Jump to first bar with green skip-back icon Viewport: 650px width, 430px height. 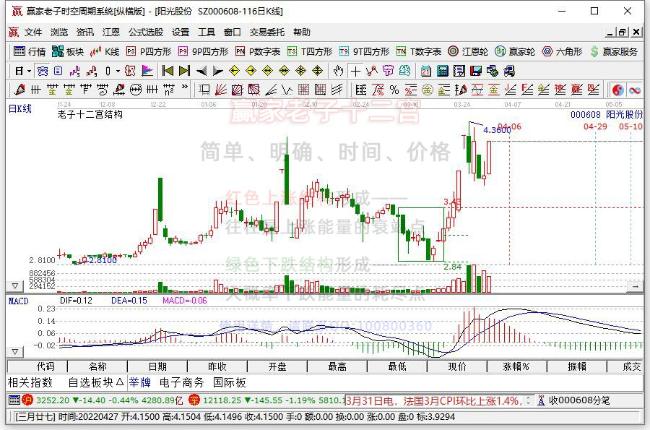pos(167,71)
